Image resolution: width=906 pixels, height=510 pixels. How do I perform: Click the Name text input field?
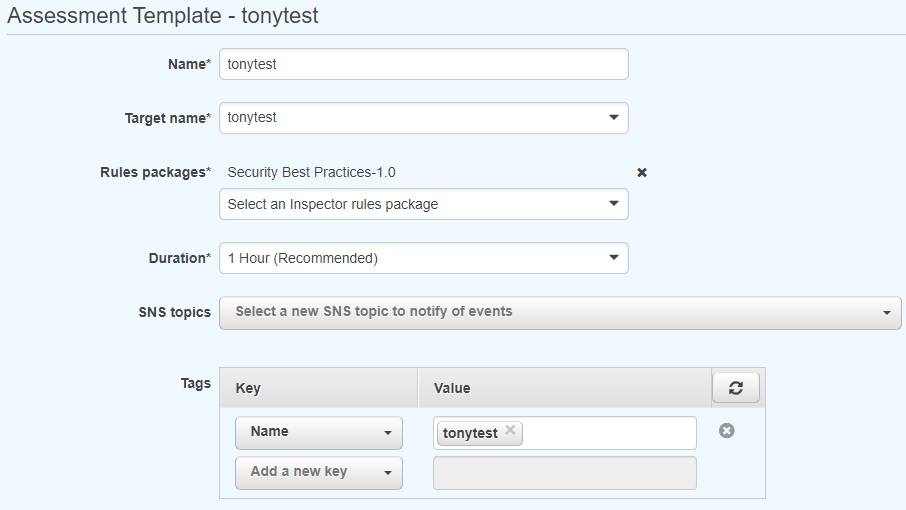(x=424, y=64)
